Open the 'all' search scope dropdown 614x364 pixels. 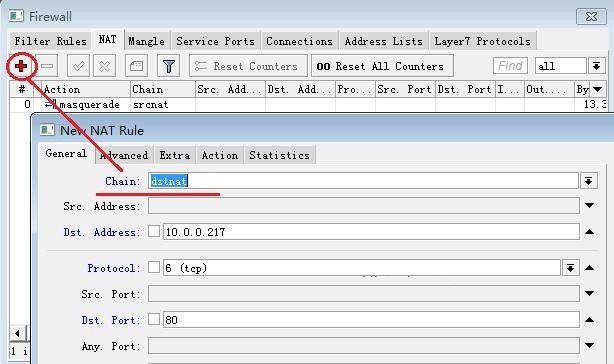tap(596, 66)
